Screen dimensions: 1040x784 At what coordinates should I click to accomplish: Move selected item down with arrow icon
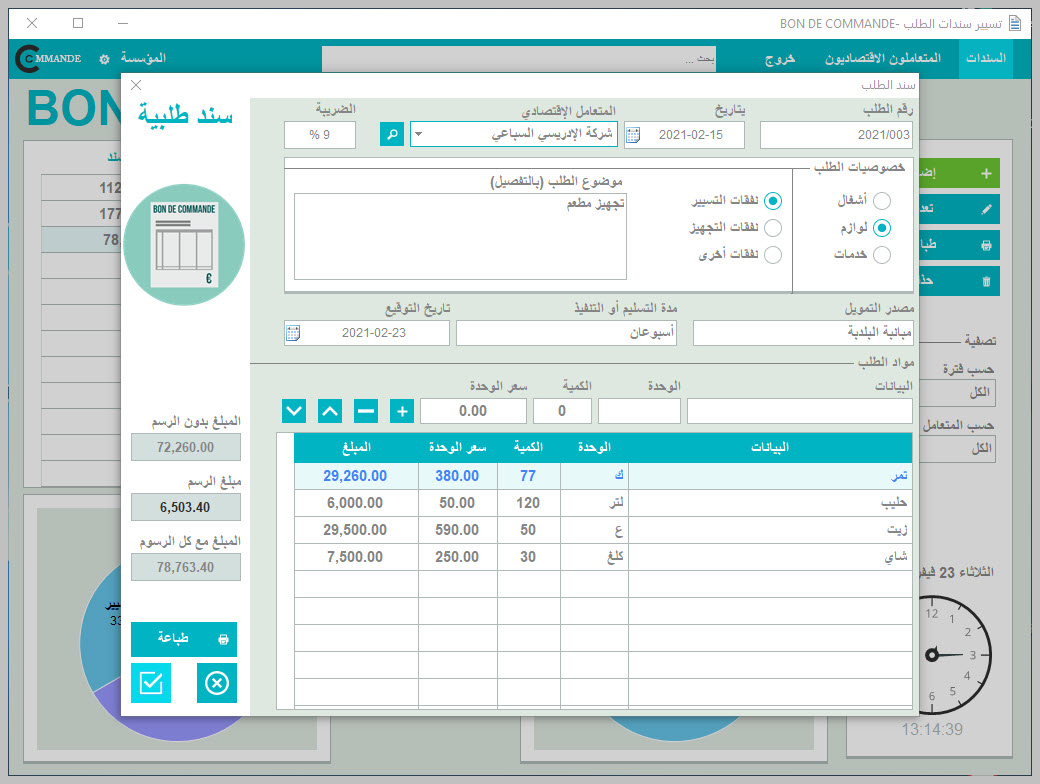point(294,411)
